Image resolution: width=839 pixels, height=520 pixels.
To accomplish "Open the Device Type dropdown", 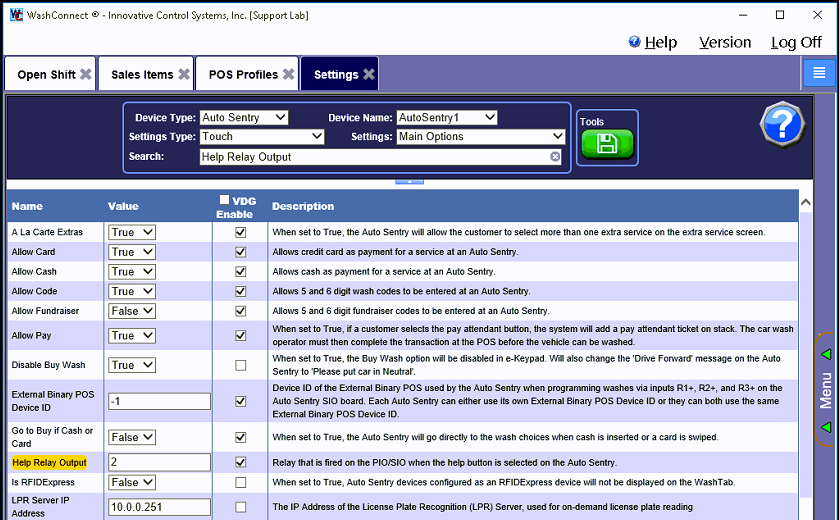I will coord(244,118).
